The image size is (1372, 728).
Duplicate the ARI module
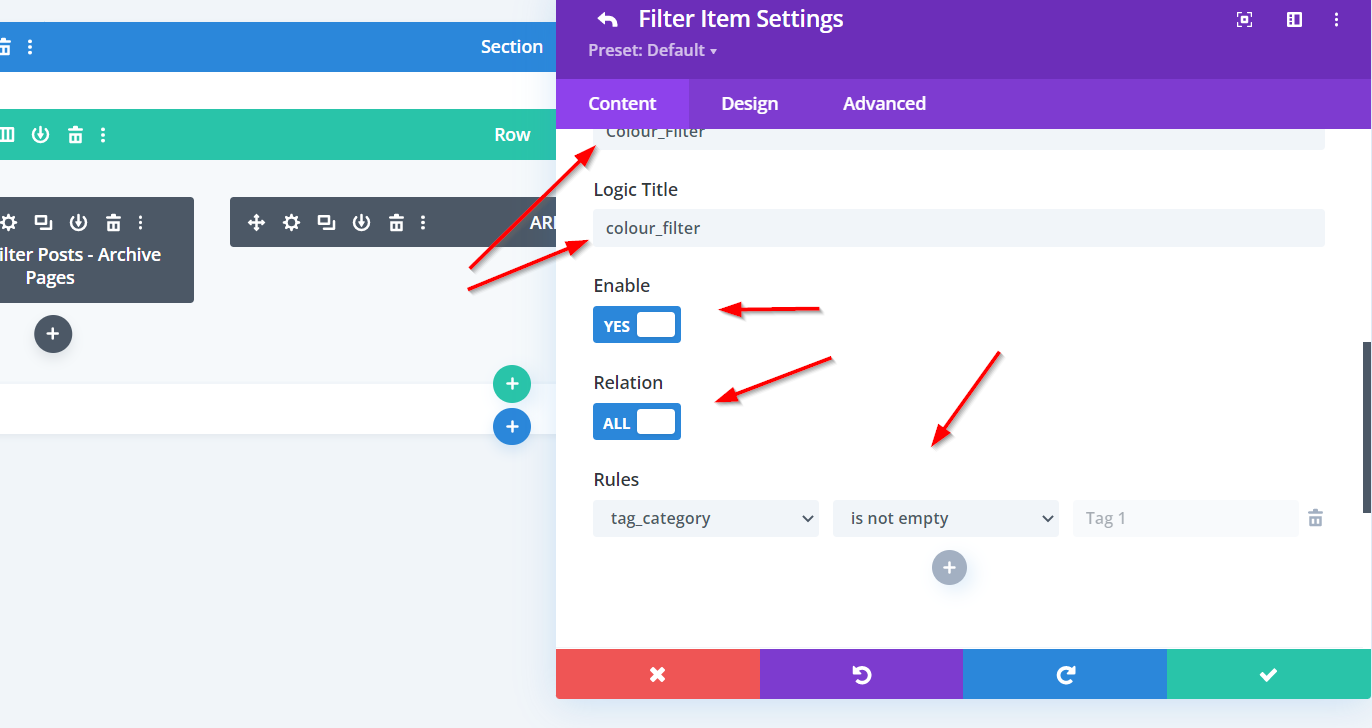[326, 222]
